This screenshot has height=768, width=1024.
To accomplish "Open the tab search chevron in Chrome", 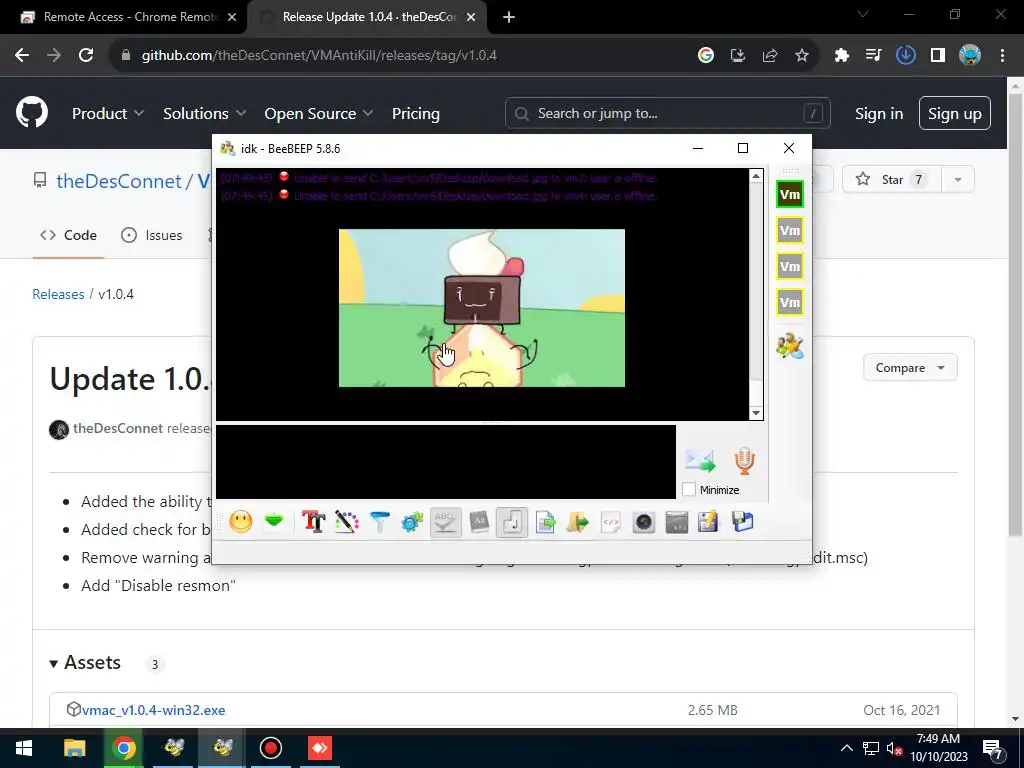I will pyautogui.click(x=863, y=14).
